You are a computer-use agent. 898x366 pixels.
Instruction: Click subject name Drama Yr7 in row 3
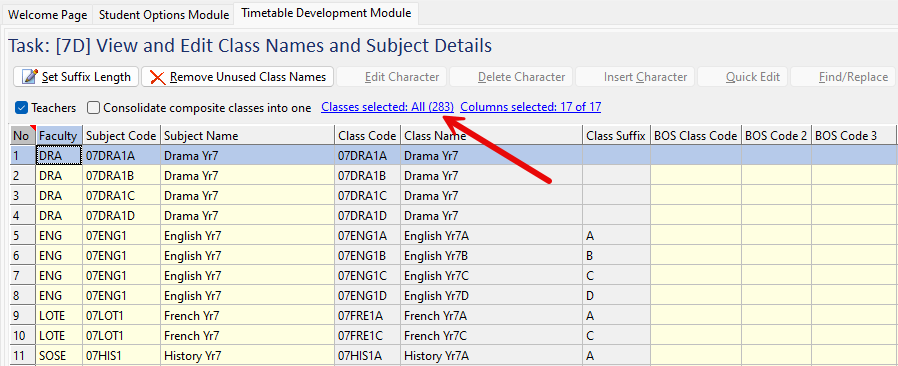pyautogui.click(x=247, y=196)
